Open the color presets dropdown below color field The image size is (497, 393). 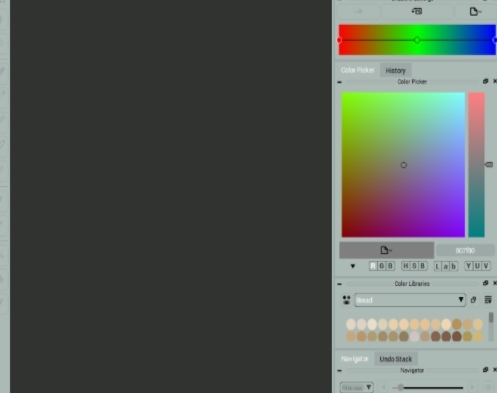(387, 250)
